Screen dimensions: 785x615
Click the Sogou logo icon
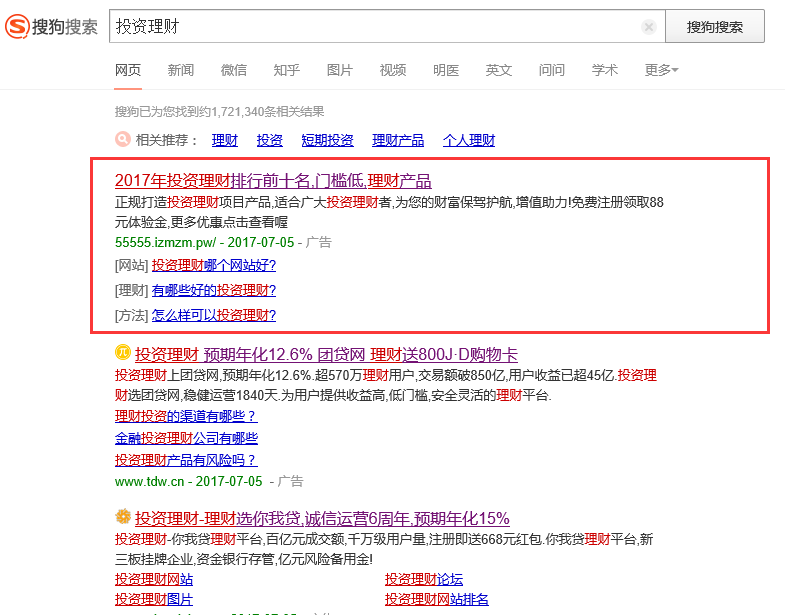[17, 27]
